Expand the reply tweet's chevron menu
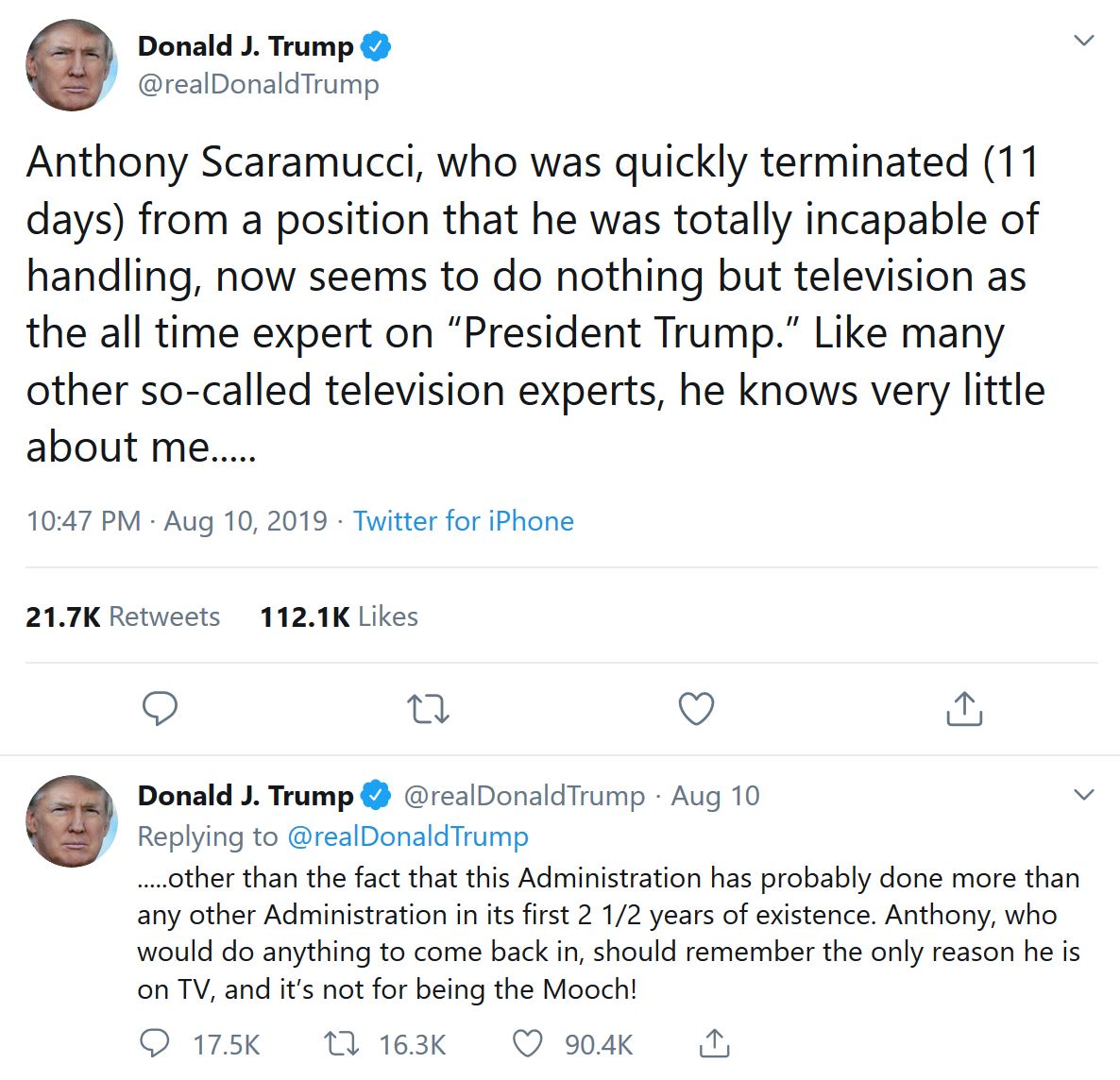Image resolution: width=1120 pixels, height=1080 pixels. point(1084,795)
